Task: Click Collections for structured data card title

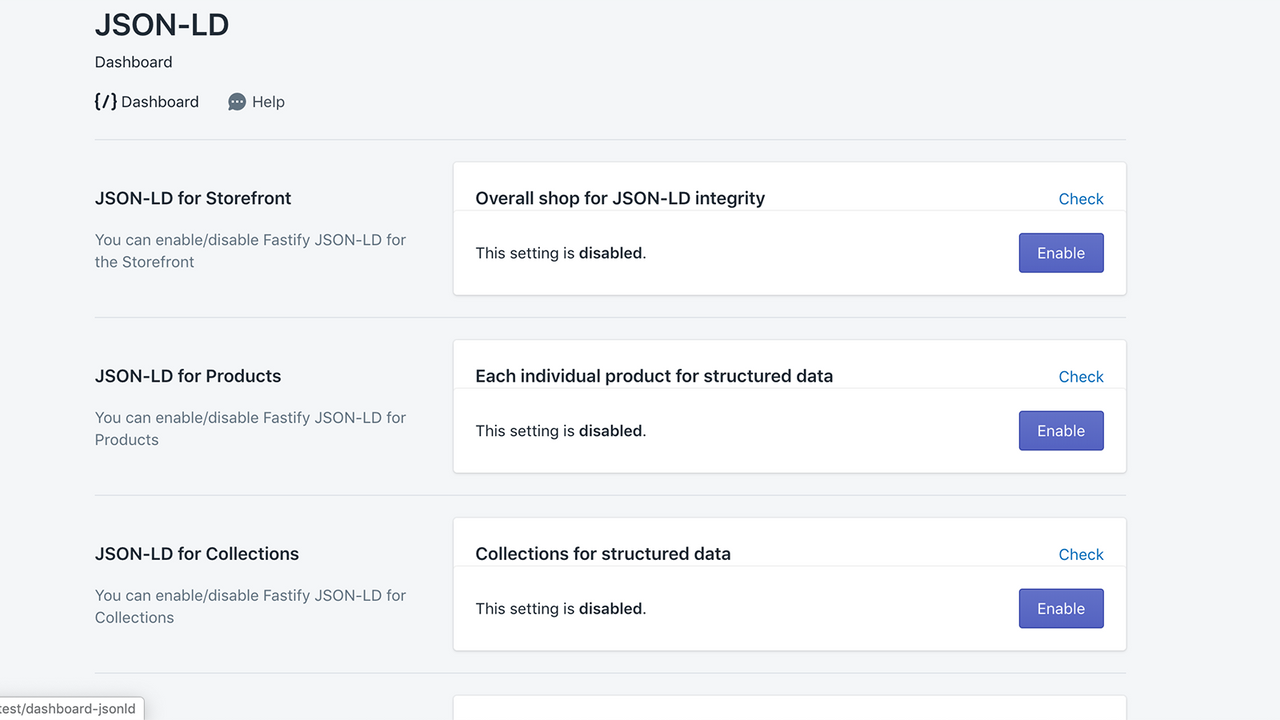Action: coord(603,554)
